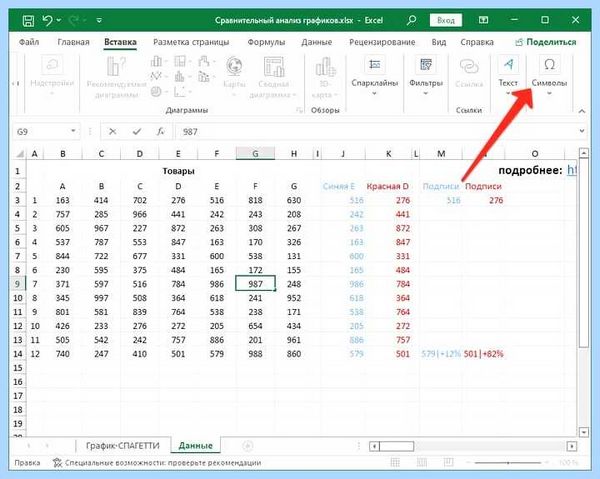Select column G header
600x479 pixels.
pos(255,154)
